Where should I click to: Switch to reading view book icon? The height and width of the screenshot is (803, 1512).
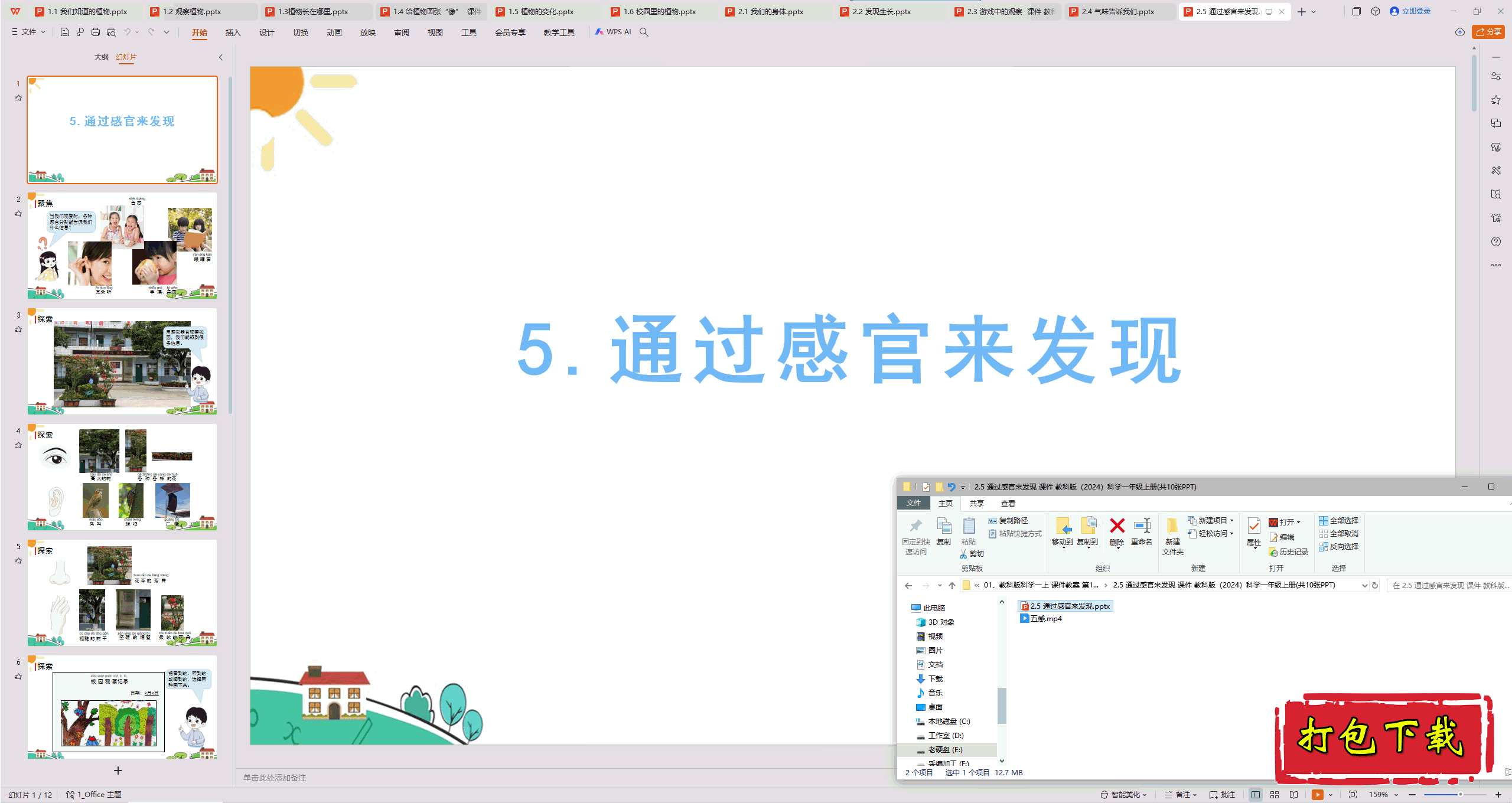pos(1293,795)
